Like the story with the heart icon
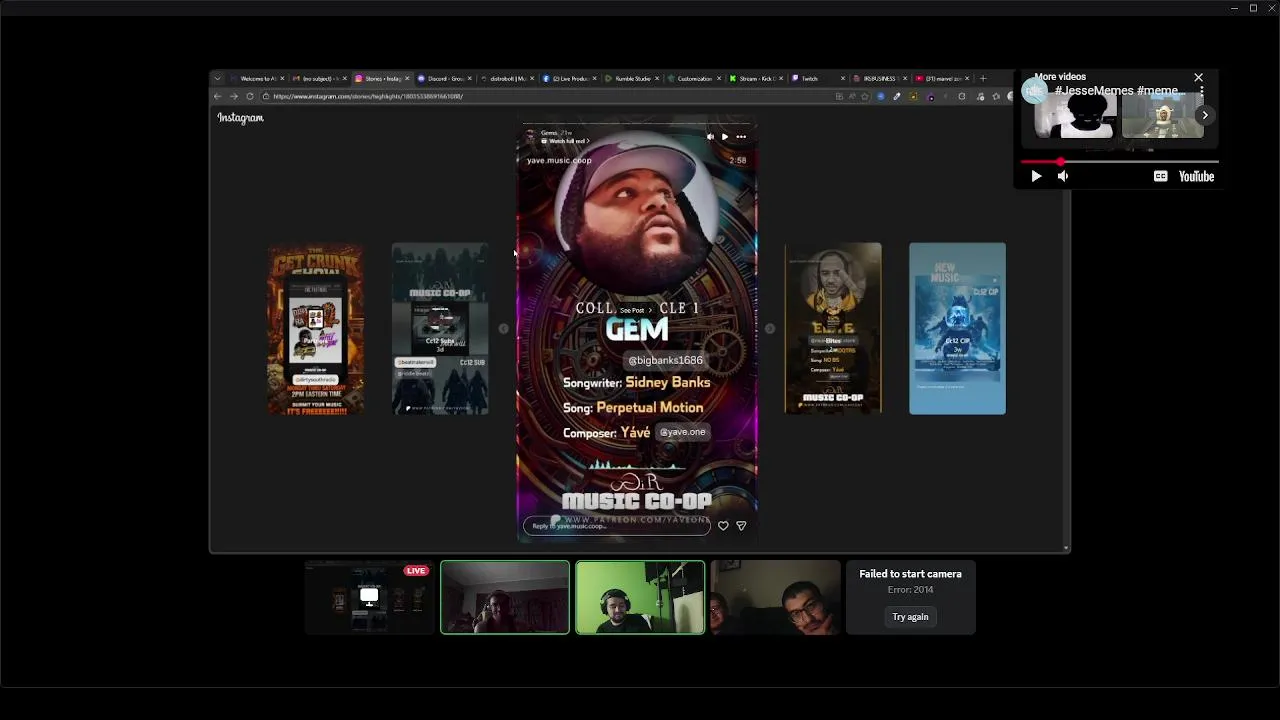The height and width of the screenshot is (720, 1280). [723, 526]
